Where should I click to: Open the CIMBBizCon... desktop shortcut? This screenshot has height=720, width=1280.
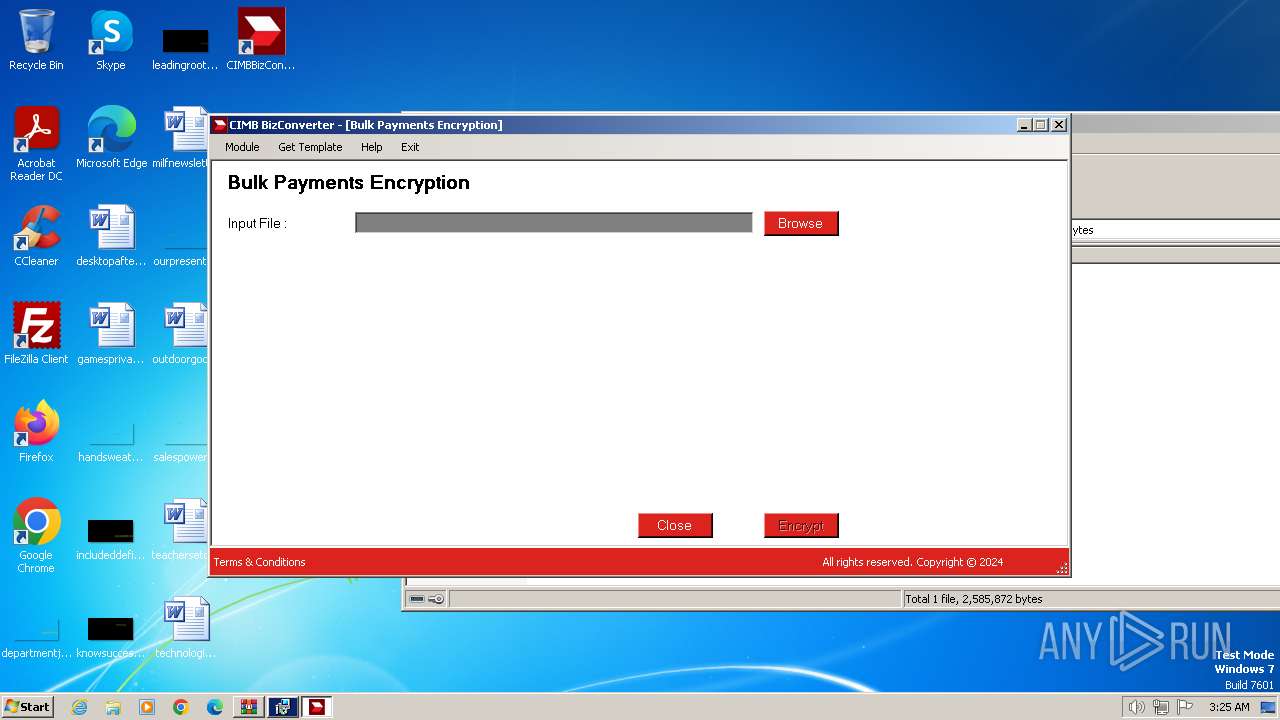[261, 40]
